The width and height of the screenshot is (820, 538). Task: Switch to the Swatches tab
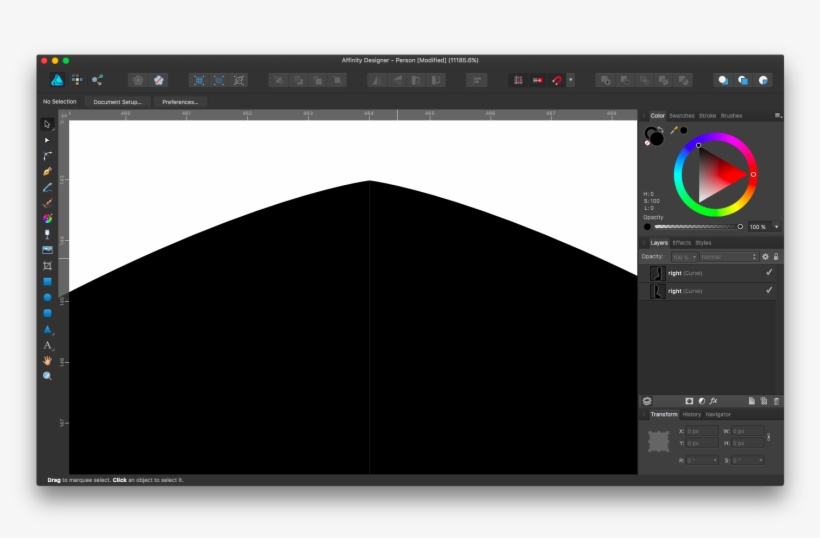point(681,116)
